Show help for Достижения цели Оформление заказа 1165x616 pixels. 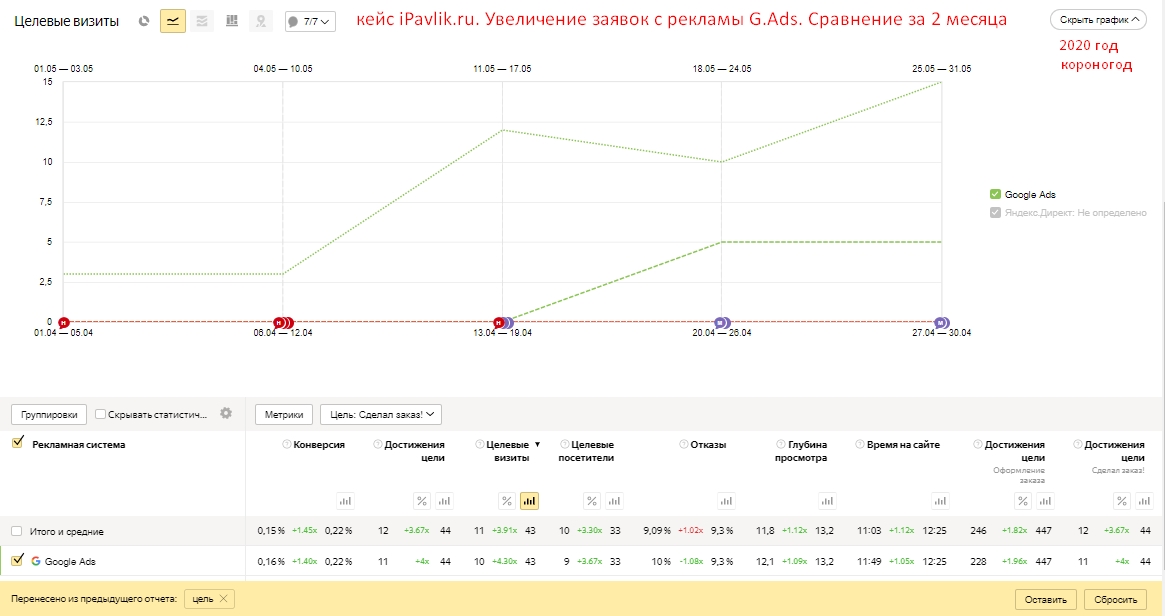pyautogui.click(x=978, y=444)
